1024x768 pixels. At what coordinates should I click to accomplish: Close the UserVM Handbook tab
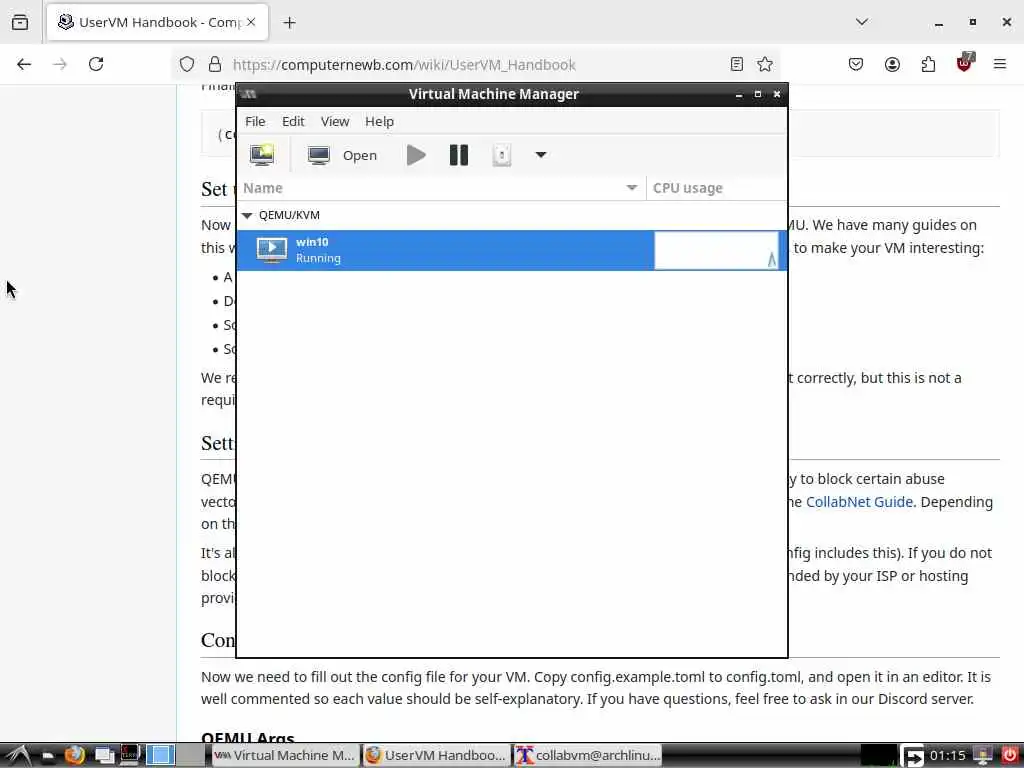click(251, 22)
